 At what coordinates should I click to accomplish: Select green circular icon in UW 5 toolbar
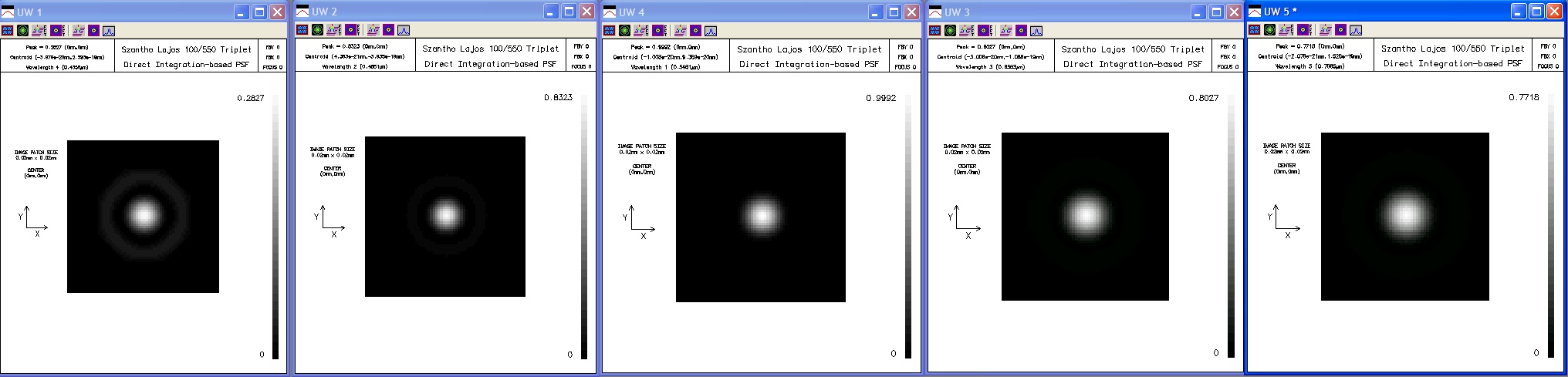click(x=1270, y=30)
